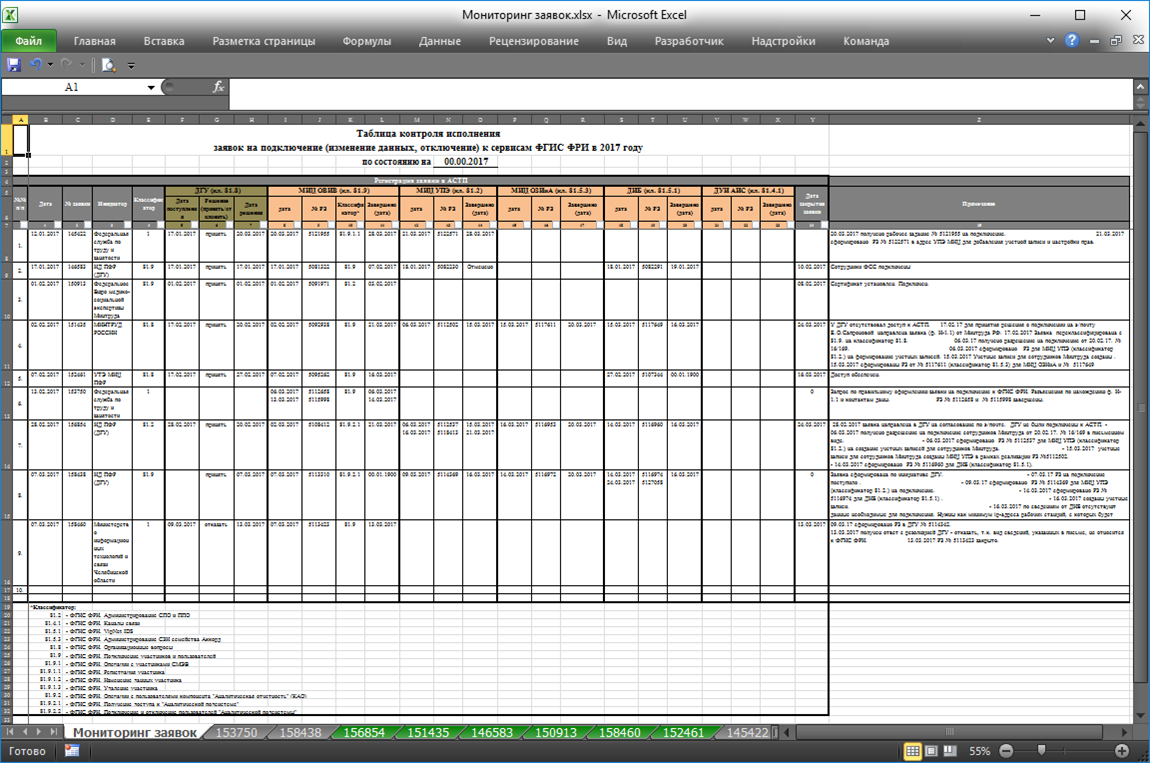Expand the formula bar with chevron
This screenshot has height=763, width=1150.
point(1141,87)
